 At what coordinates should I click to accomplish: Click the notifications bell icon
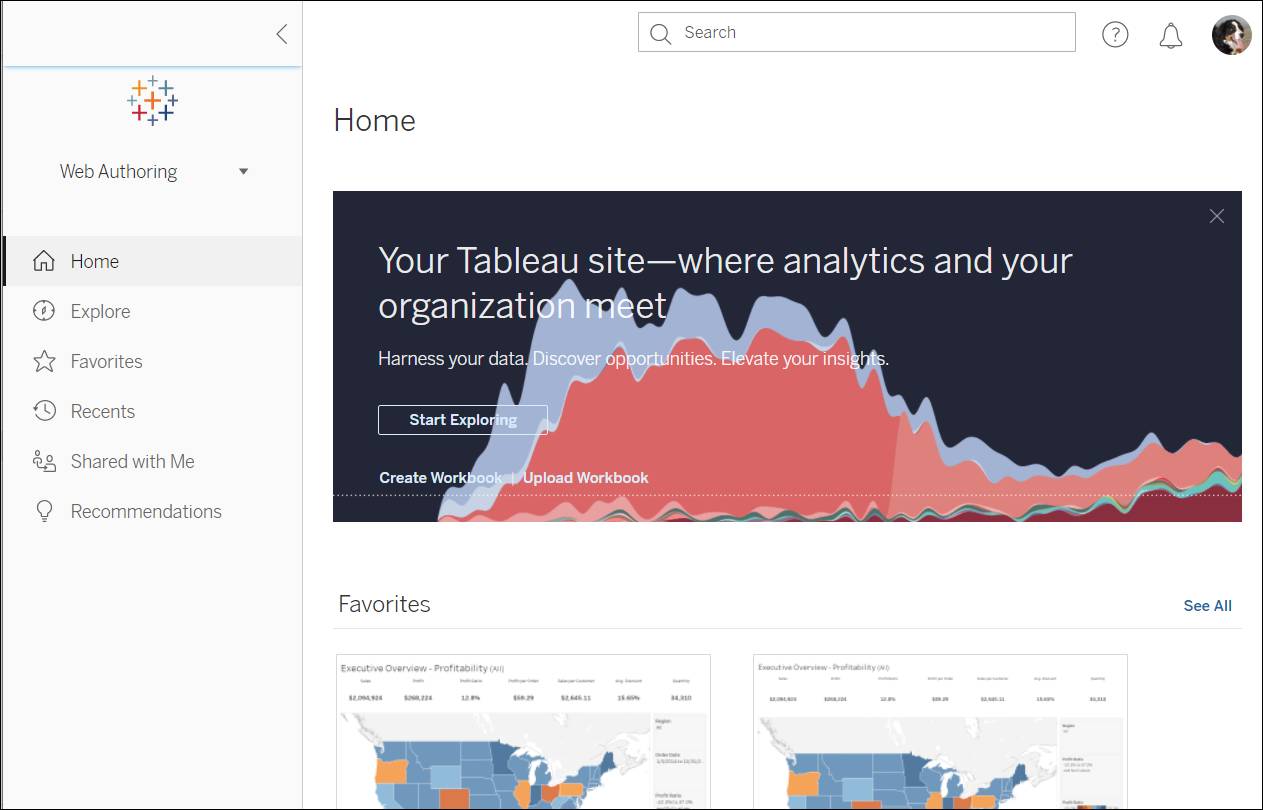pos(1170,33)
